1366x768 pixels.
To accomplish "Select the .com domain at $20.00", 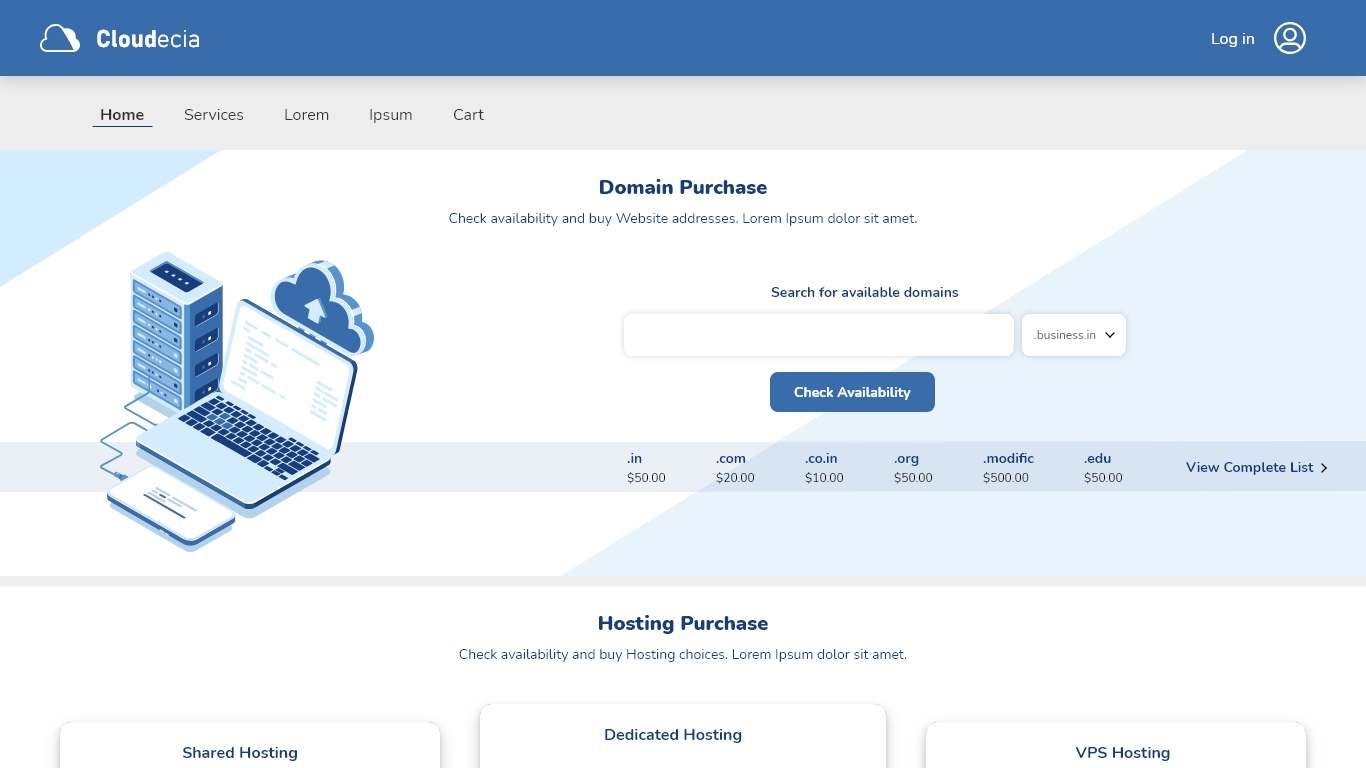I will (x=735, y=467).
